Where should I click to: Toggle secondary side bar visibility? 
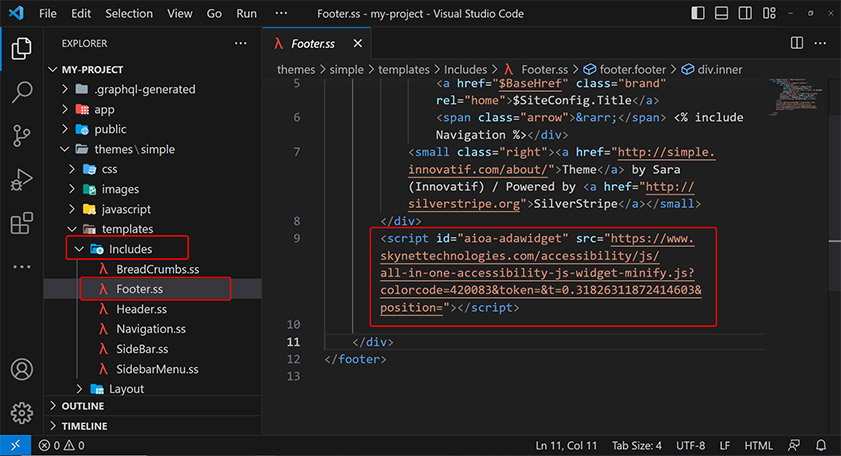(x=745, y=13)
